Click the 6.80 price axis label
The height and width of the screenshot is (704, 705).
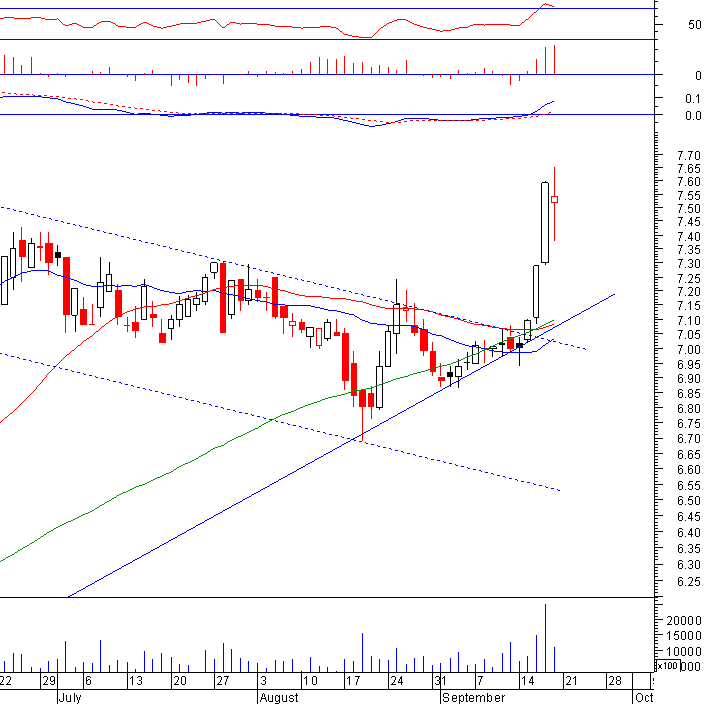[x=688, y=409]
